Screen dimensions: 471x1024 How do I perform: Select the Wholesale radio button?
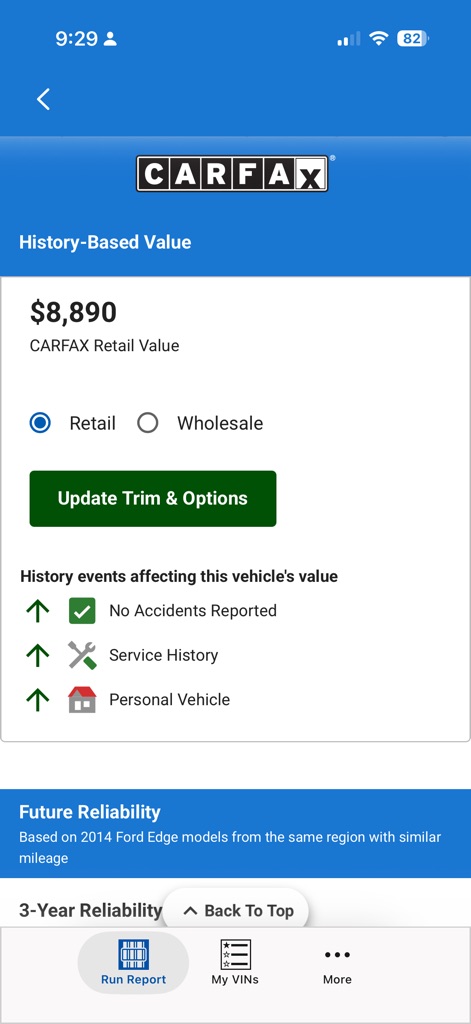click(x=148, y=423)
